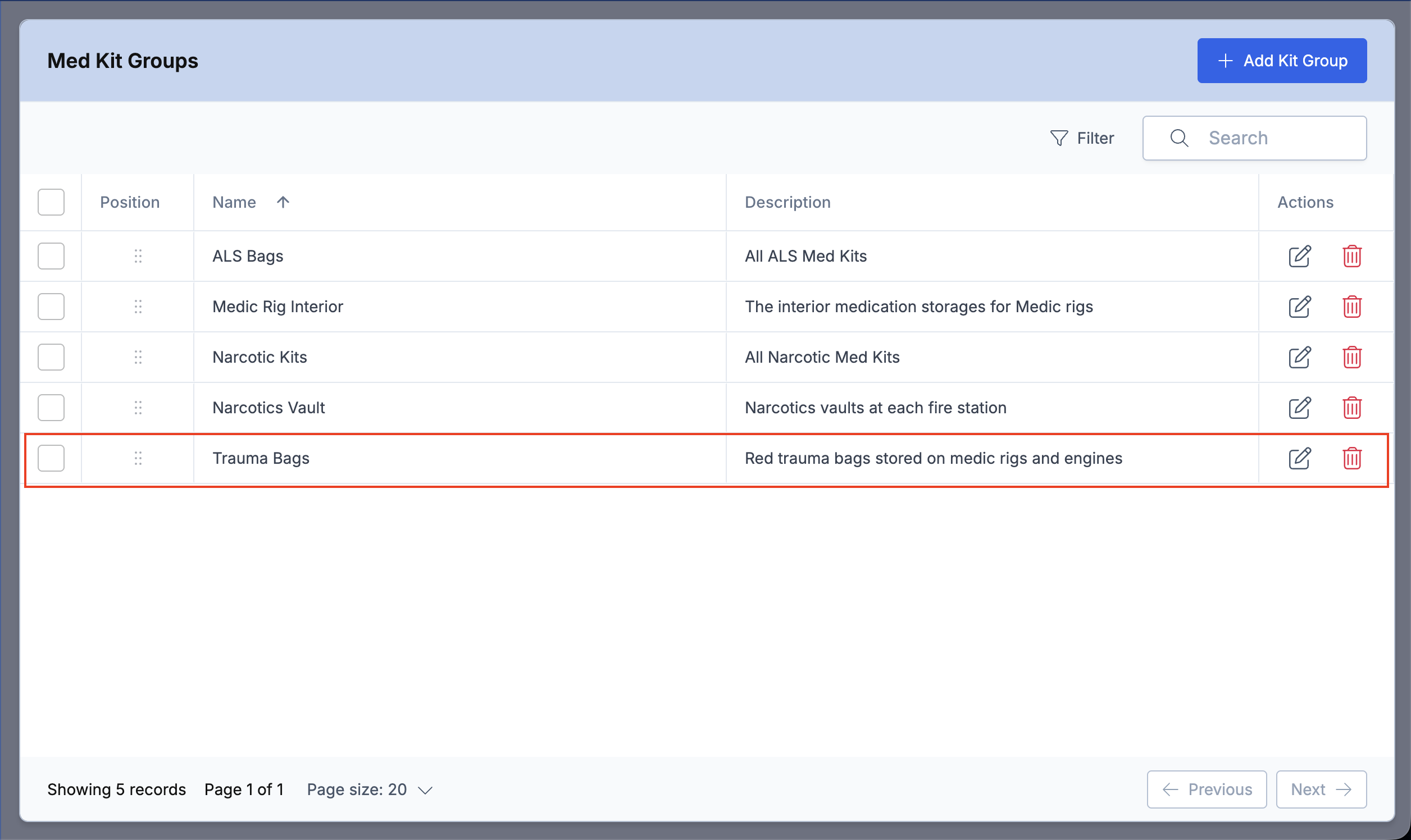Go to the Previous page

click(x=1207, y=789)
